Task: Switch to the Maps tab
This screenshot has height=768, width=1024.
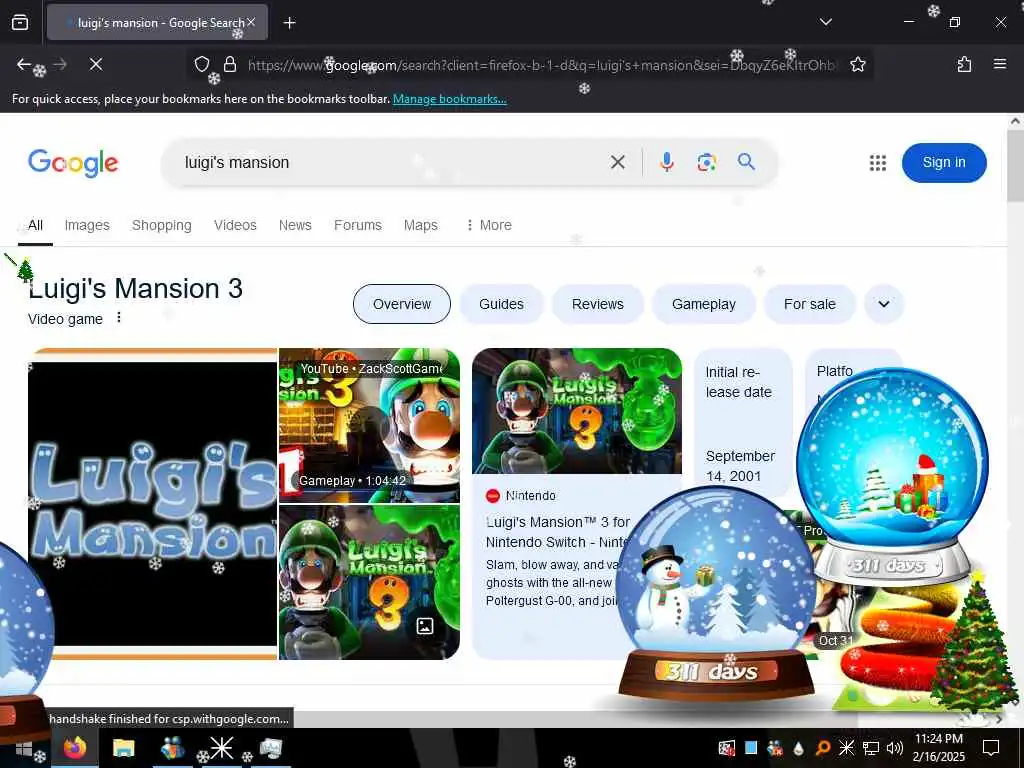Action: coord(421,225)
